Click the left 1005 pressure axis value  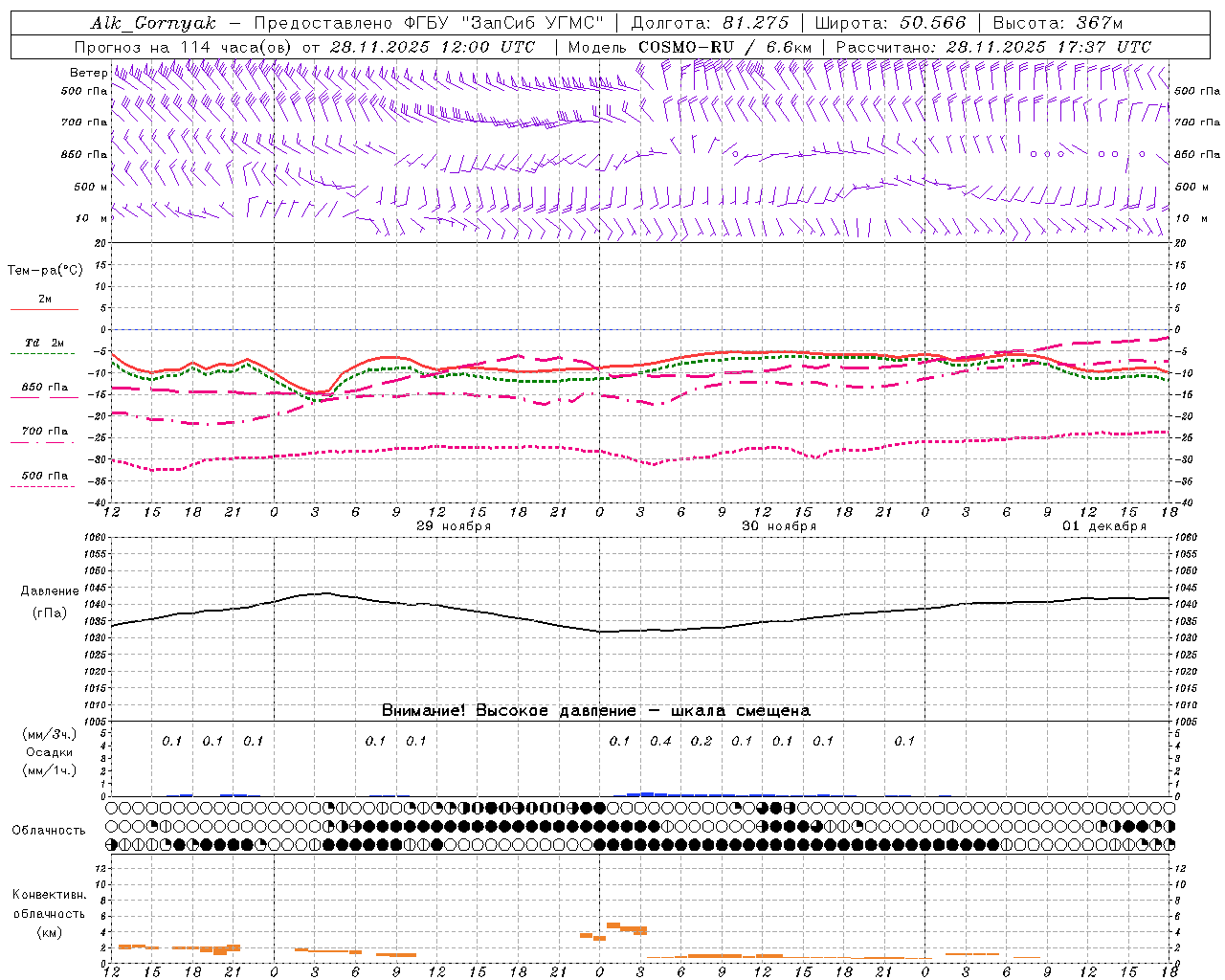(x=98, y=721)
